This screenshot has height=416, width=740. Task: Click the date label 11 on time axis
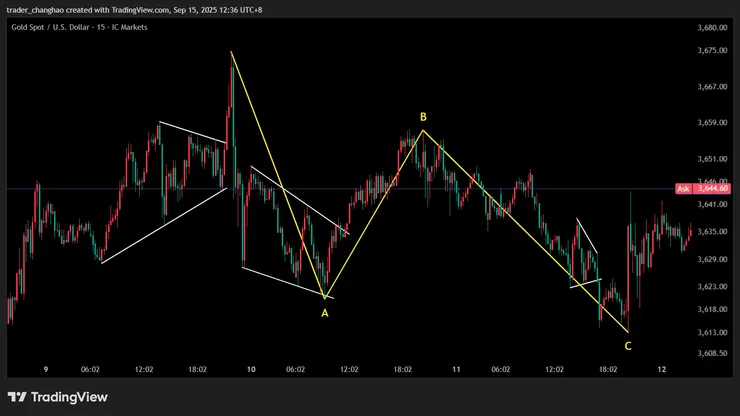coord(456,370)
